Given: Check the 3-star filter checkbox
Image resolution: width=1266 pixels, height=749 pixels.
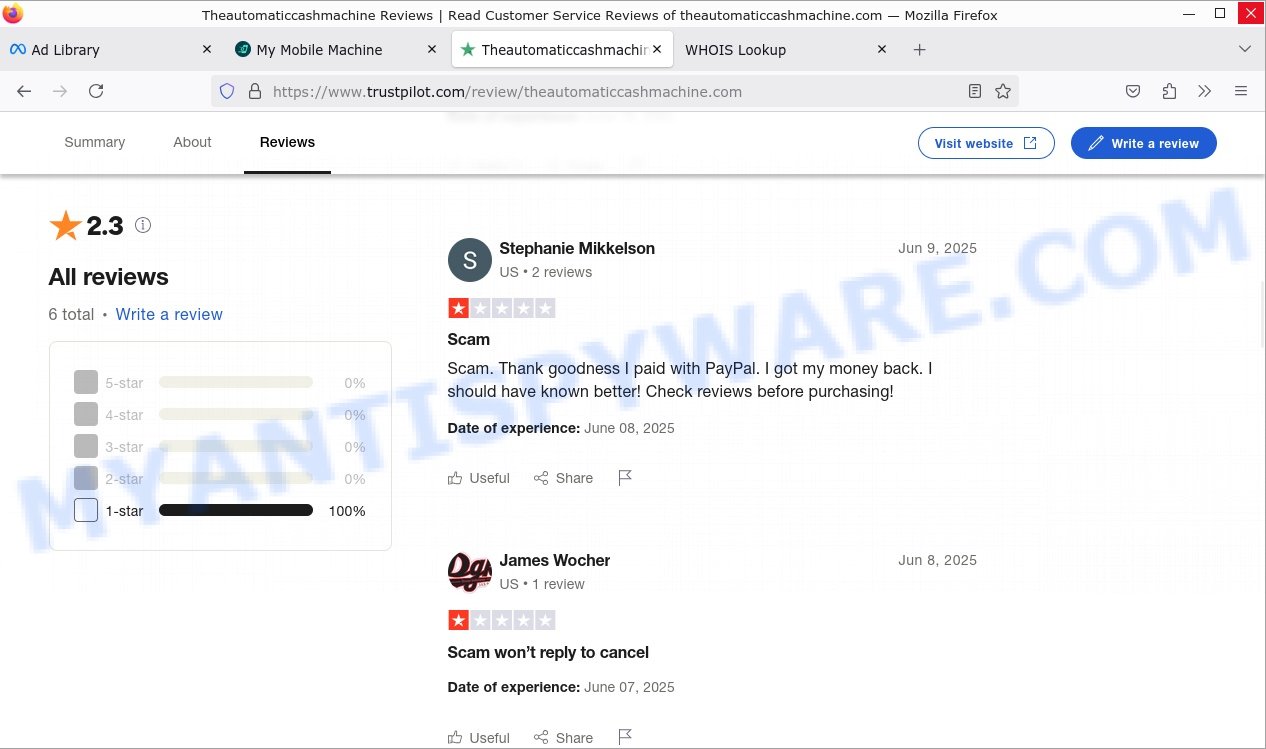Looking at the screenshot, I should [86, 446].
